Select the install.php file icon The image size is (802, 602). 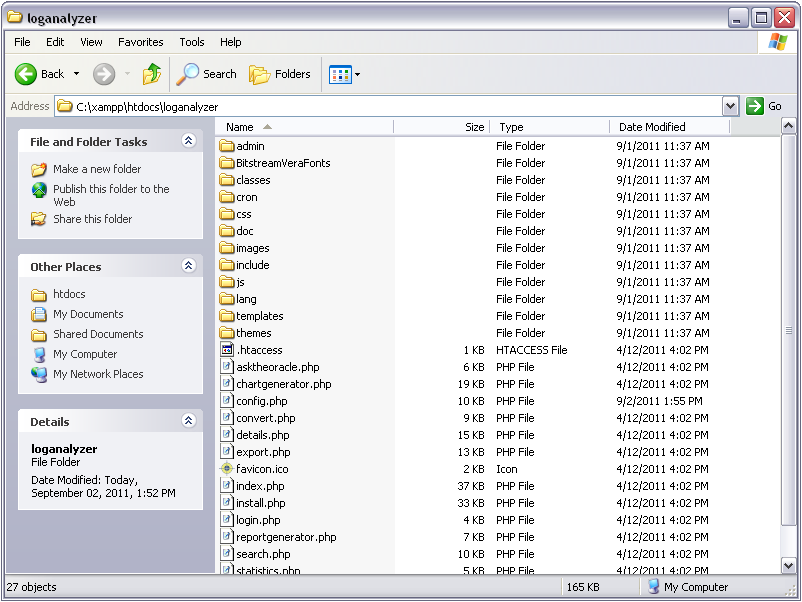(227, 502)
